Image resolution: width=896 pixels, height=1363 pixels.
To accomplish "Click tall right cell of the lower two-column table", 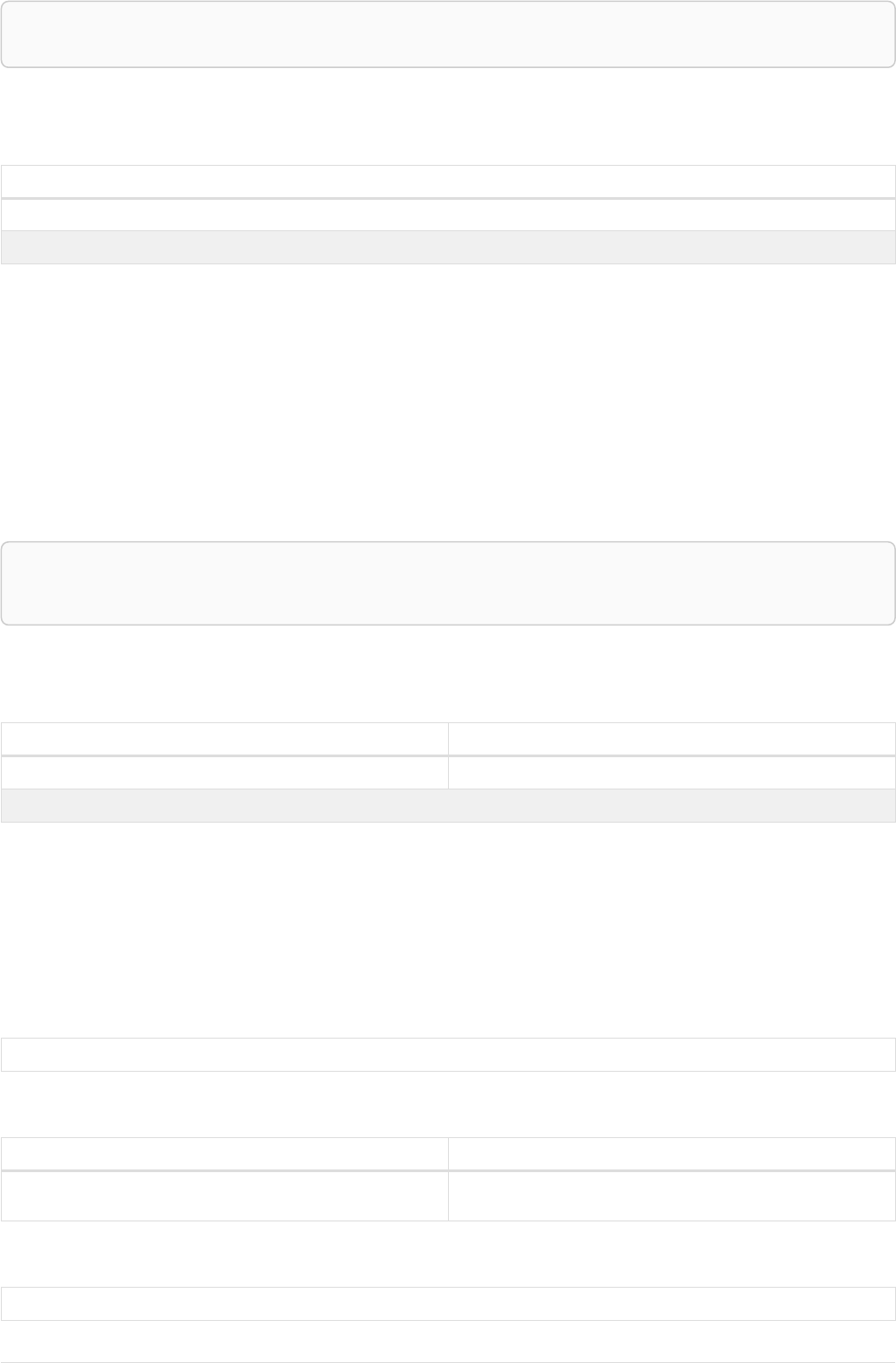I will pyautogui.click(x=672, y=1196).
